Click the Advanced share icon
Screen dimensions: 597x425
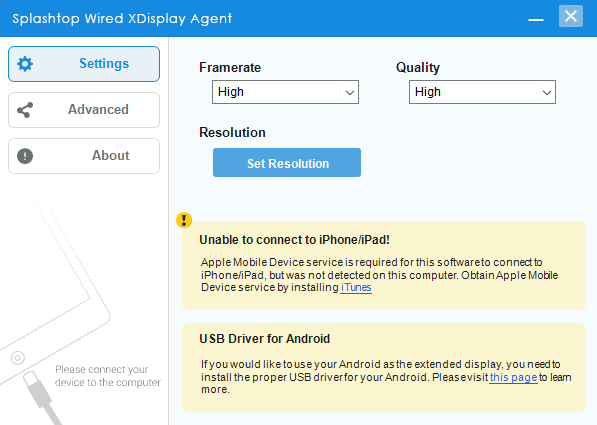[25, 110]
